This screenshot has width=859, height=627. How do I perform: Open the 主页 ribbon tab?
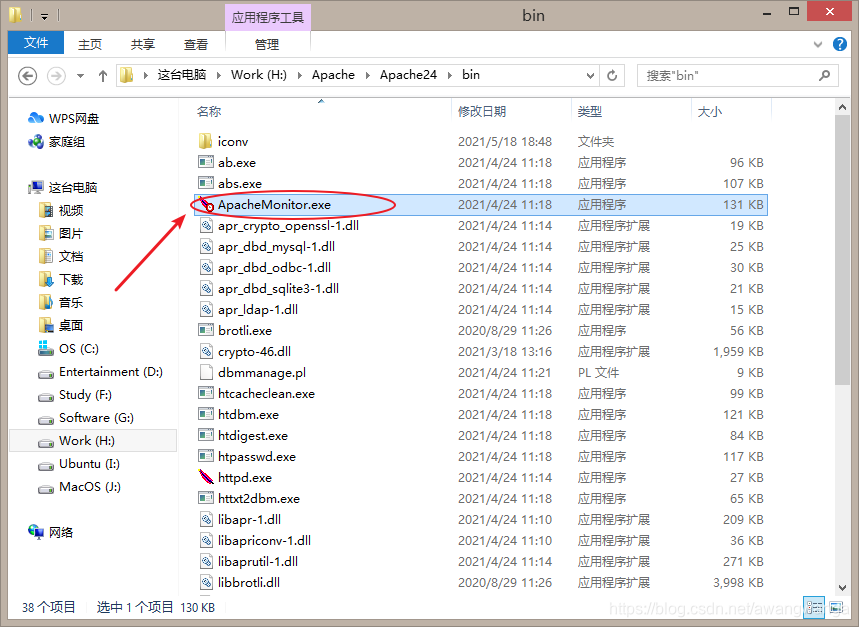pos(90,44)
